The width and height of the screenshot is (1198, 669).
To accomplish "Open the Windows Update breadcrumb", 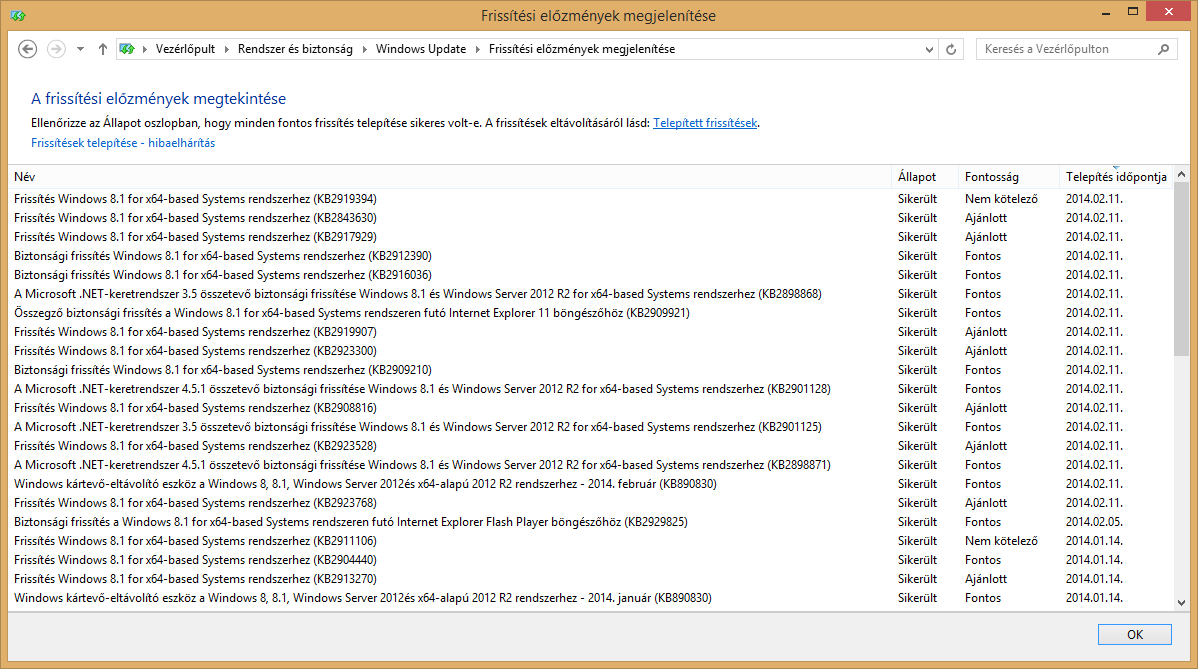I will pyautogui.click(x=420, y=49).
